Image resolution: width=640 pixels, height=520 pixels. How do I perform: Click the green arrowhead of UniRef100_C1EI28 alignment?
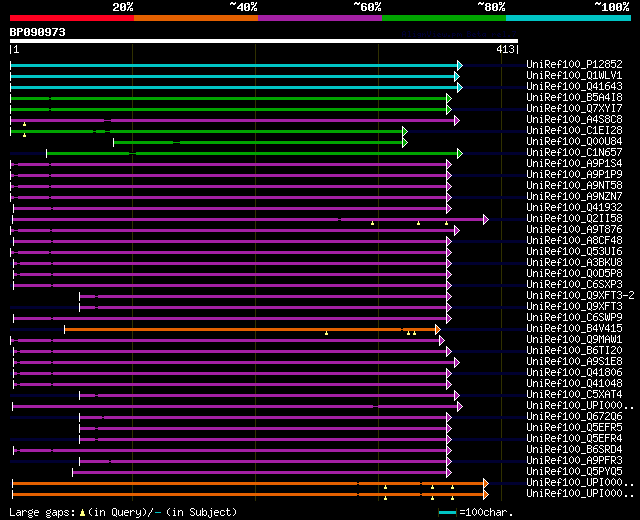(x=405, y=131)
